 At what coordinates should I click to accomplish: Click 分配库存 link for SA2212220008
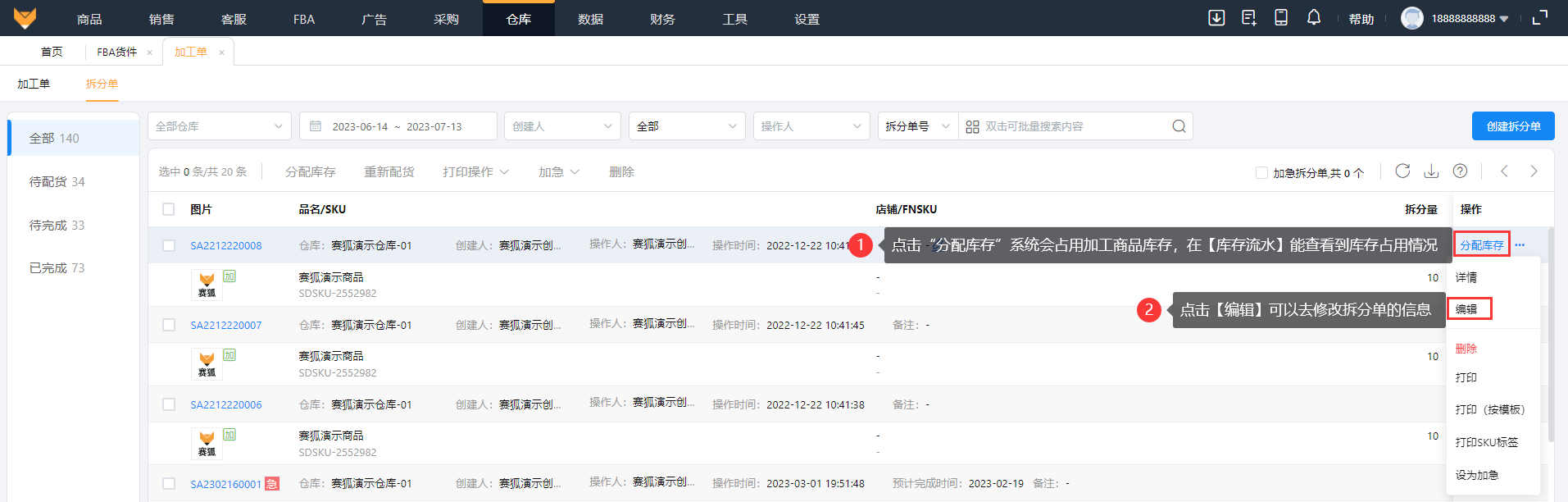(1482, 245)
